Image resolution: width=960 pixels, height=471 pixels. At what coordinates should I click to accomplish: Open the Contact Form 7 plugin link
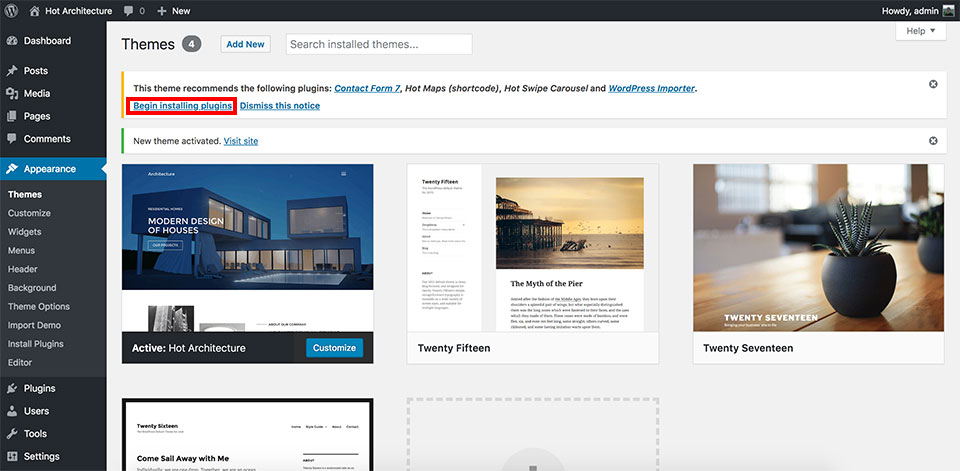[367, 88]
